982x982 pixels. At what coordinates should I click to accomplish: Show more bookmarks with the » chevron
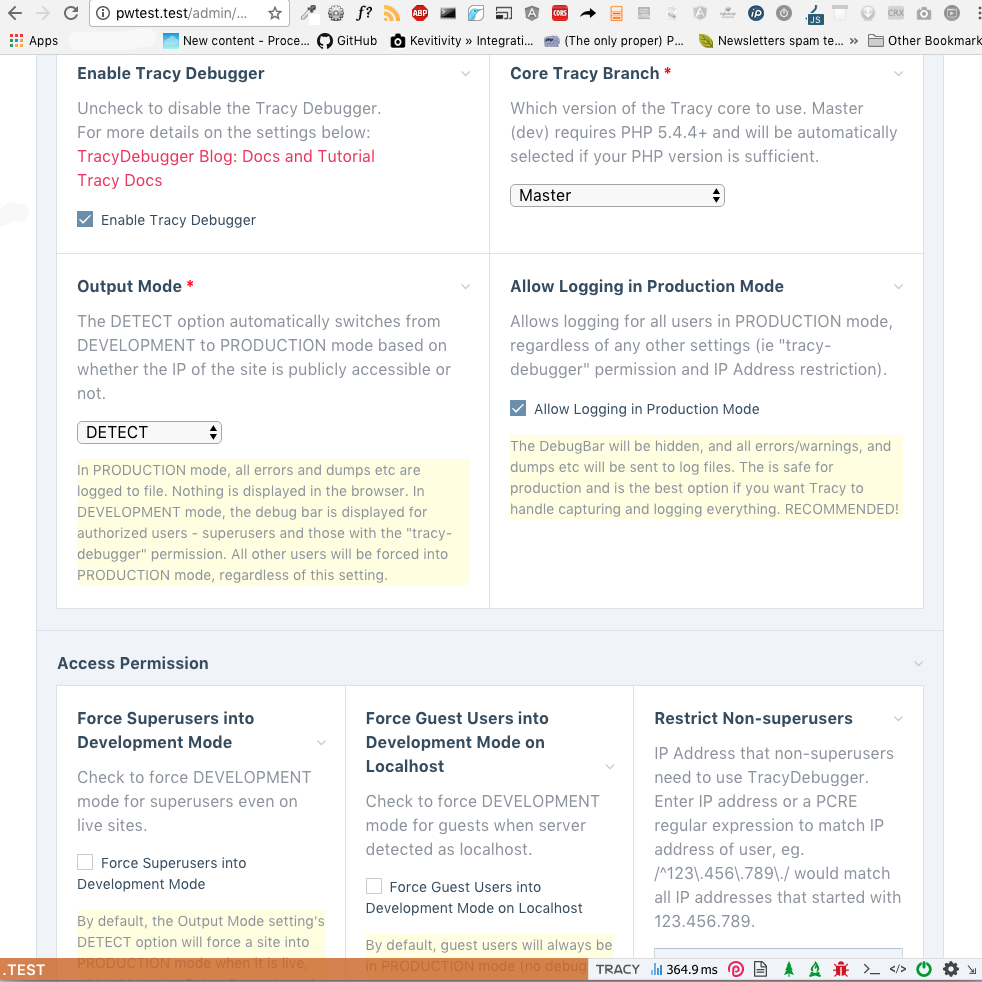click(x=854, y=41)
